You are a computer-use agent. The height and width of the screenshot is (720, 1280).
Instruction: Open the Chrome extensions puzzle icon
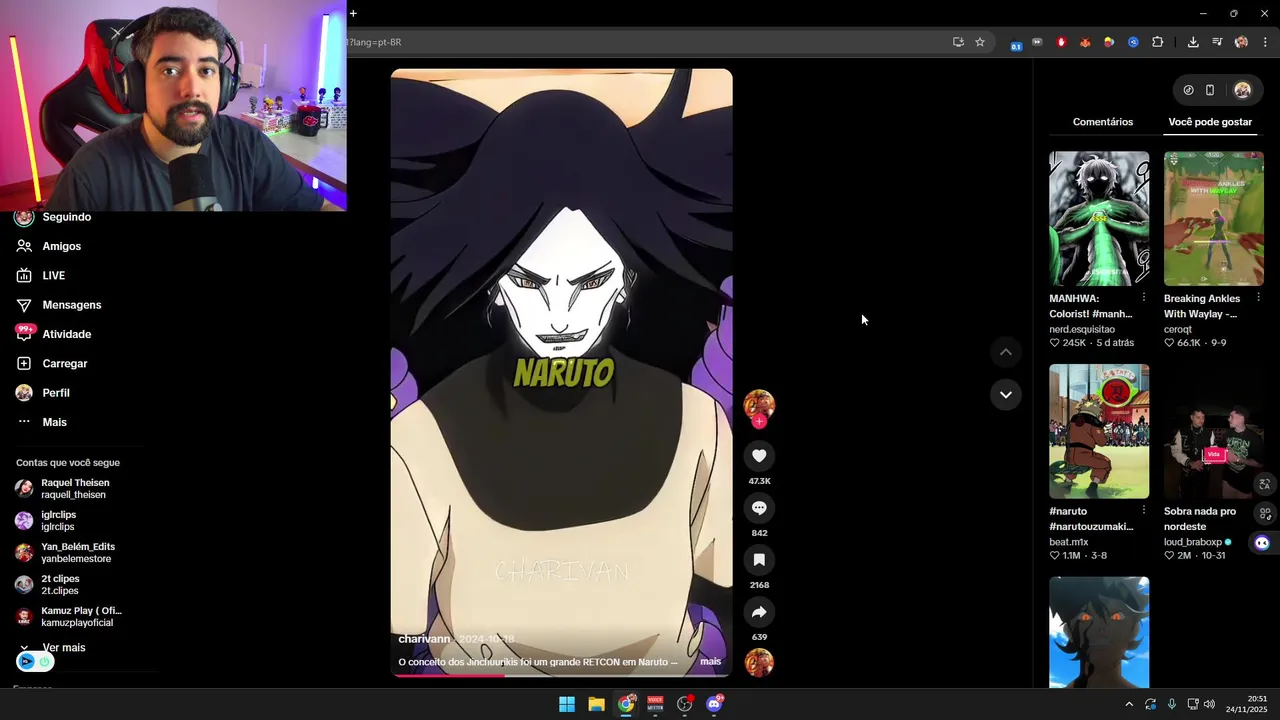pos(1157,42)
